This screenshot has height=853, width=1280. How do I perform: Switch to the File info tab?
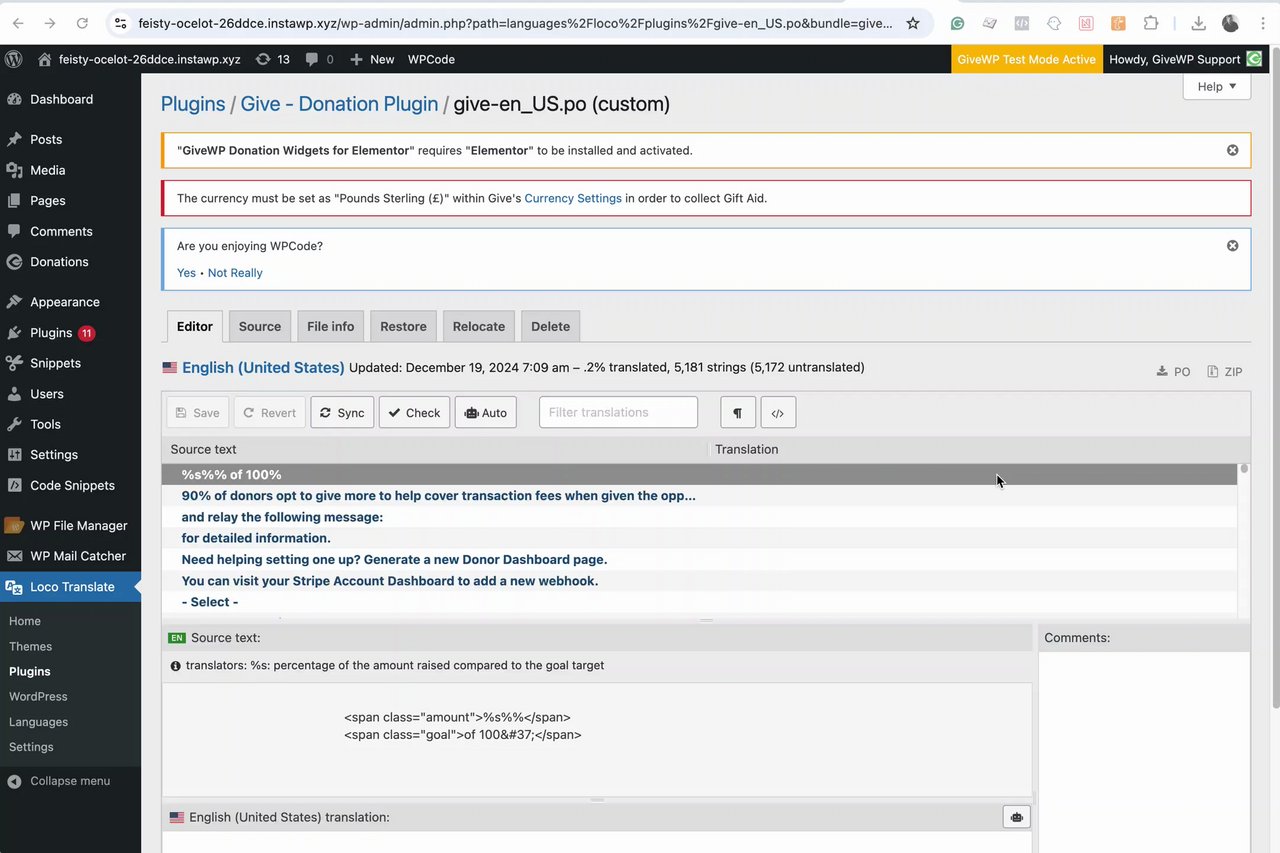pyautogui.click(x=330, y=326)
